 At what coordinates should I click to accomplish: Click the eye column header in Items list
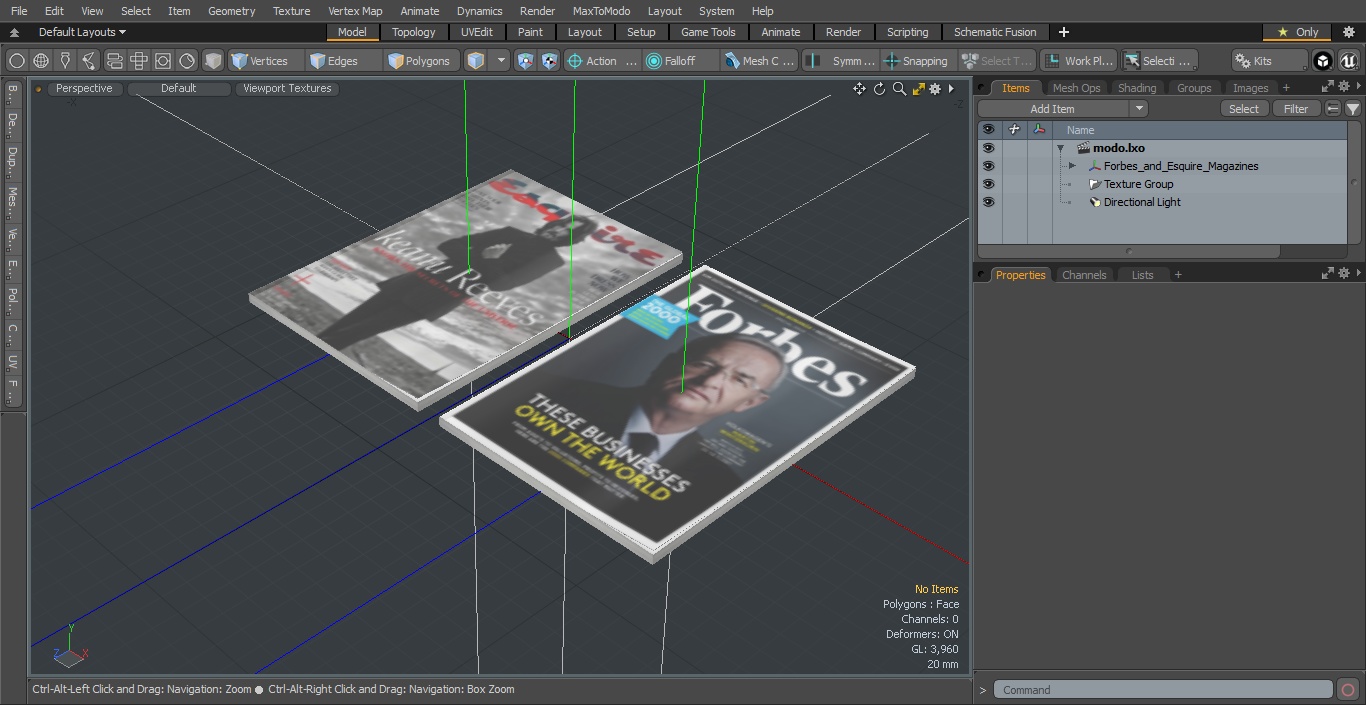coord(988,130)
